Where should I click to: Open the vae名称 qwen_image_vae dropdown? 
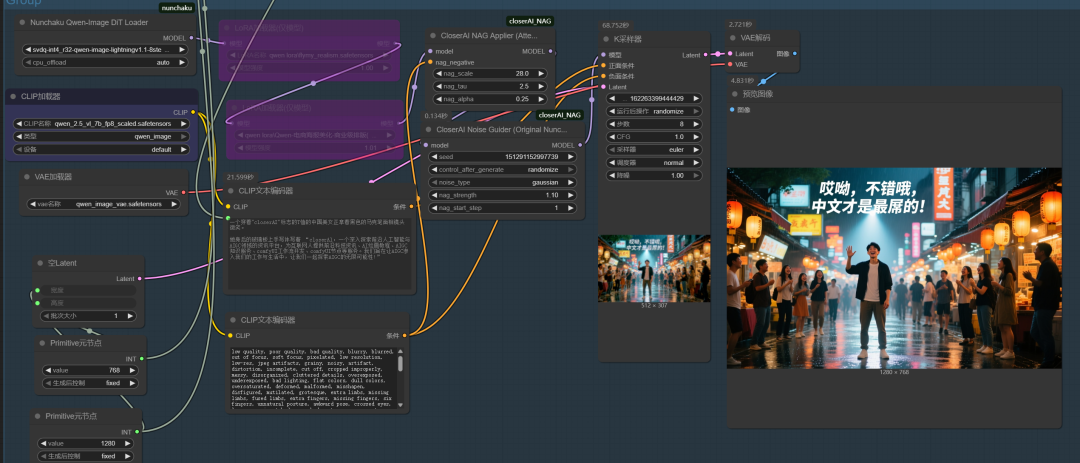[105, 204]
